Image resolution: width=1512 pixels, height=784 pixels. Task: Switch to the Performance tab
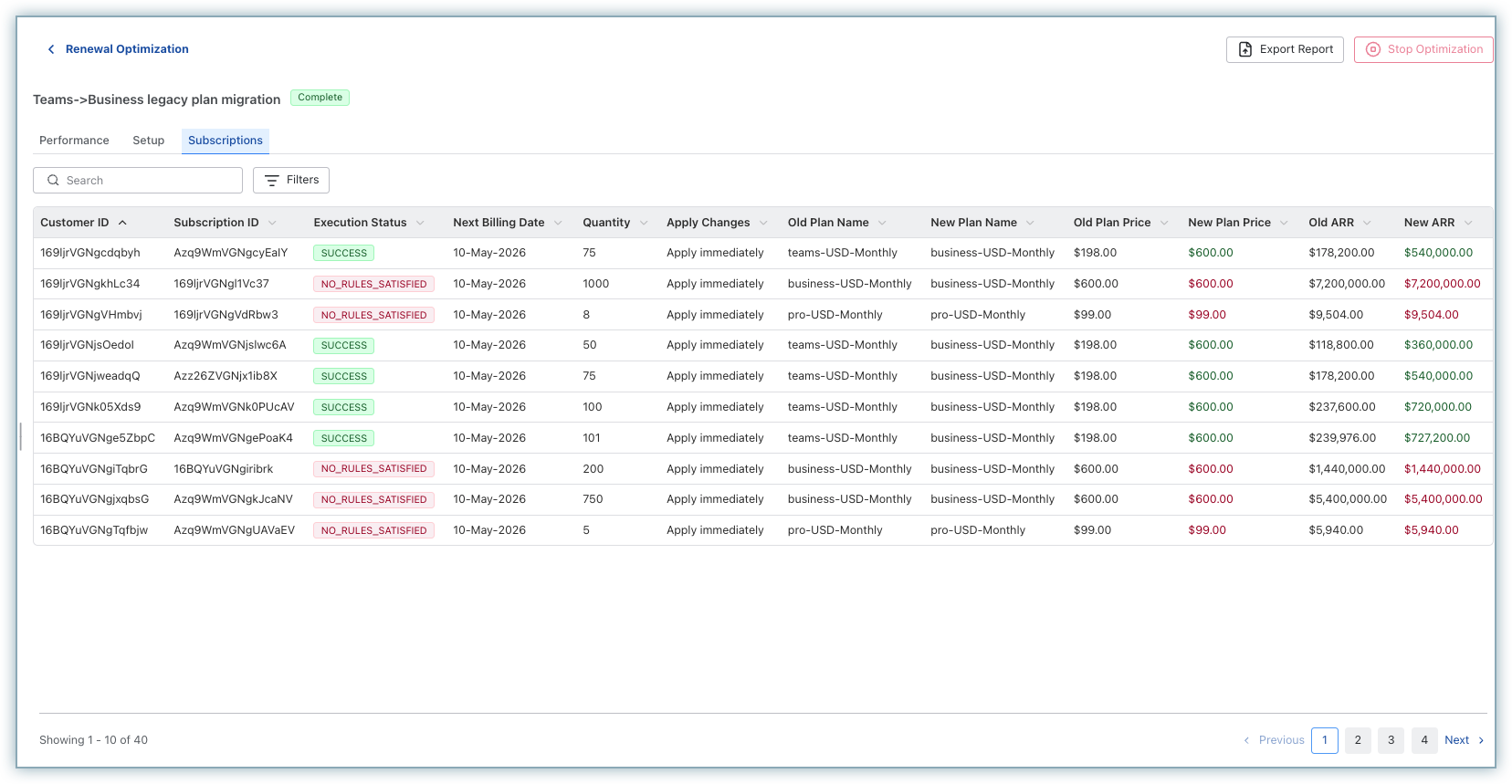74,141
